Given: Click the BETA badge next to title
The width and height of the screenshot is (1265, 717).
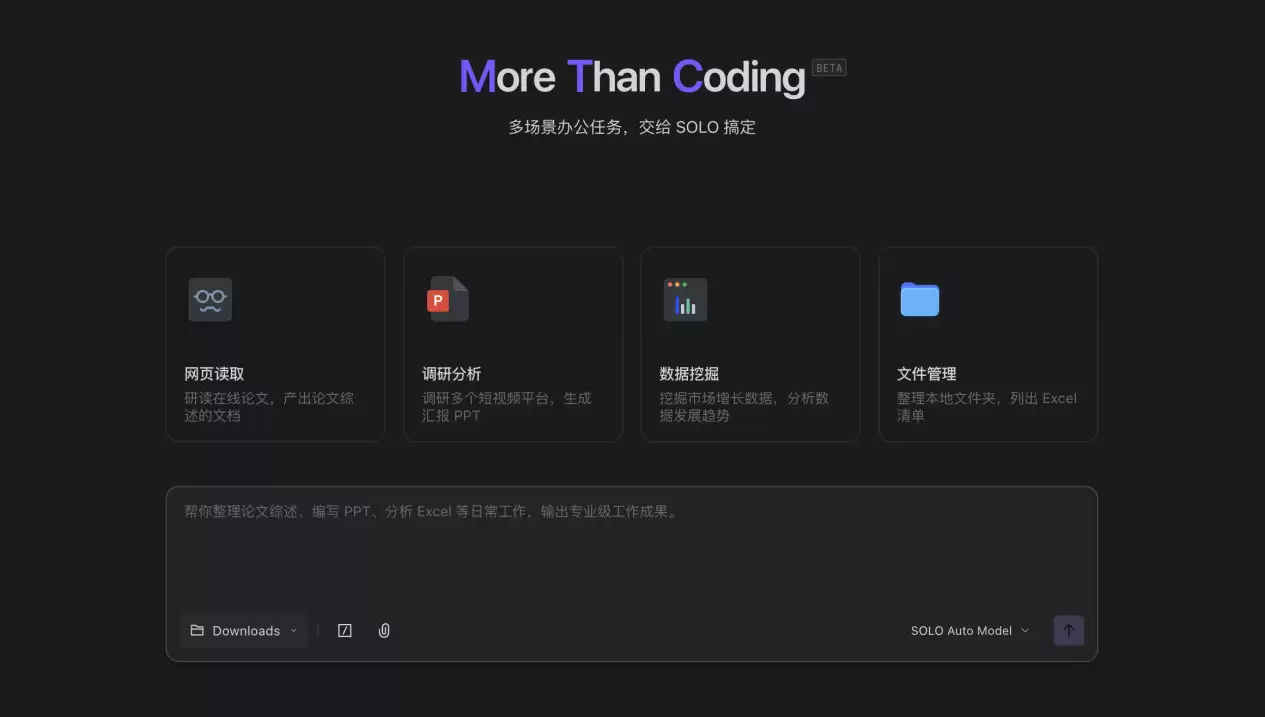Looking at the screenshot, I should [829, 68].
